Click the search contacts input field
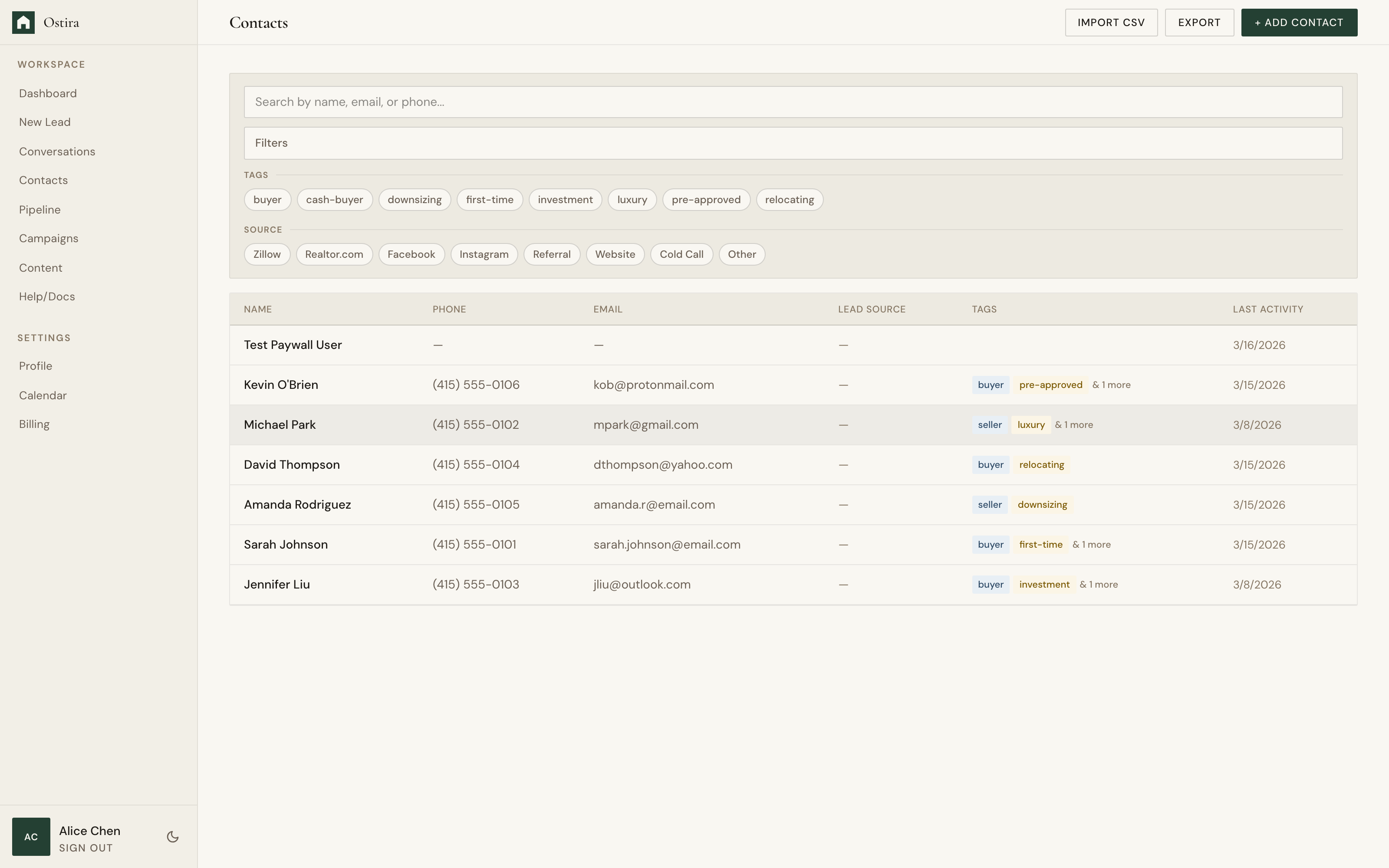The height and width of the screenshot is (868, 1389). (x=793, y=102)
